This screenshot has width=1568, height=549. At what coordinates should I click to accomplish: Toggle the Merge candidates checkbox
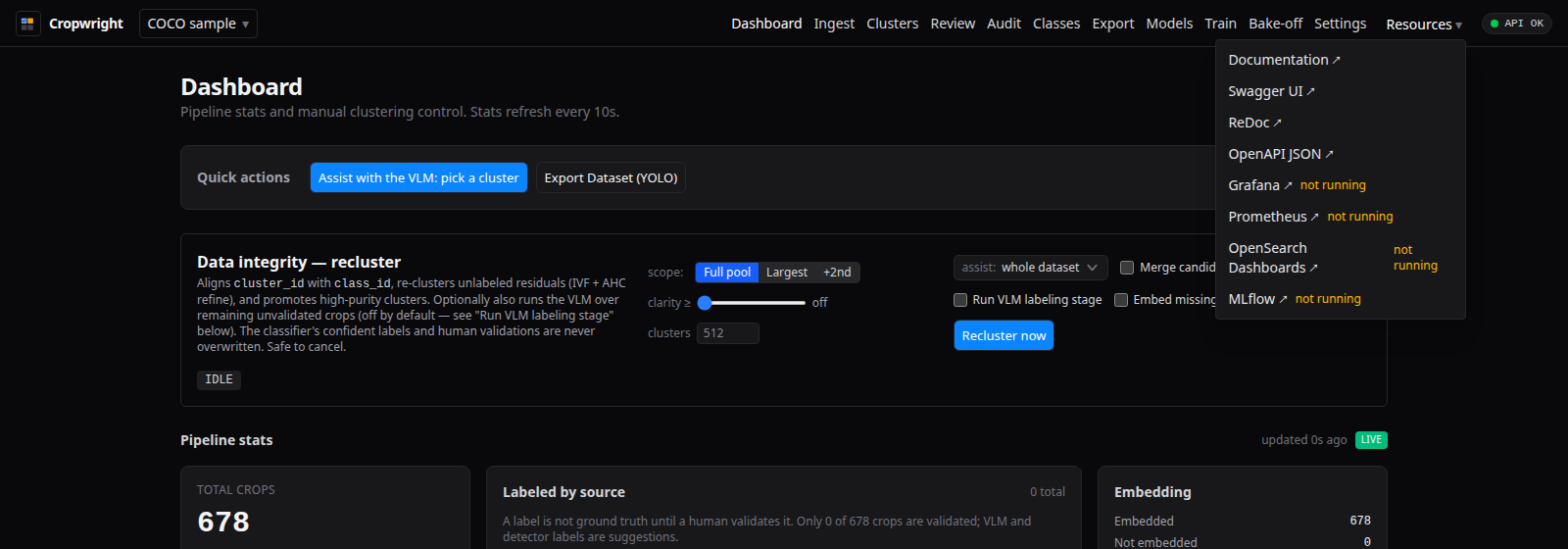pos(1127,268)
